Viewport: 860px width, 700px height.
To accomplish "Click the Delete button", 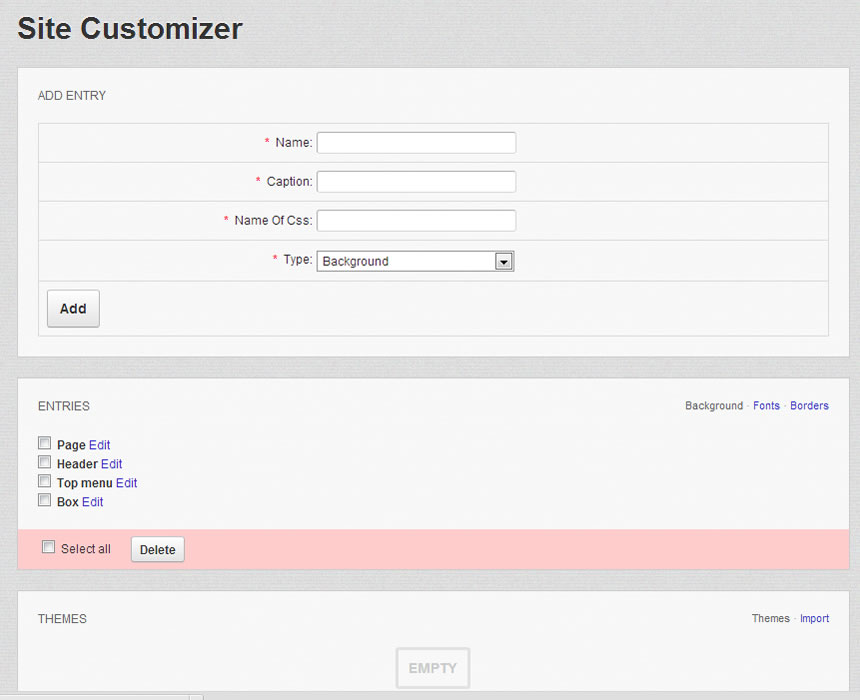I will 157,549.
